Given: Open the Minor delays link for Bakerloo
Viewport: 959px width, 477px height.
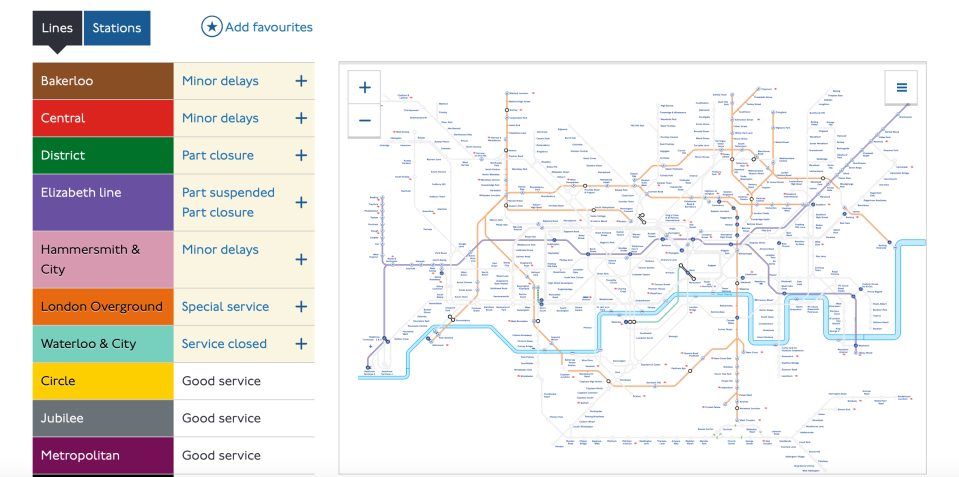Looking at the screenshot, I should (x=220, y=81).
